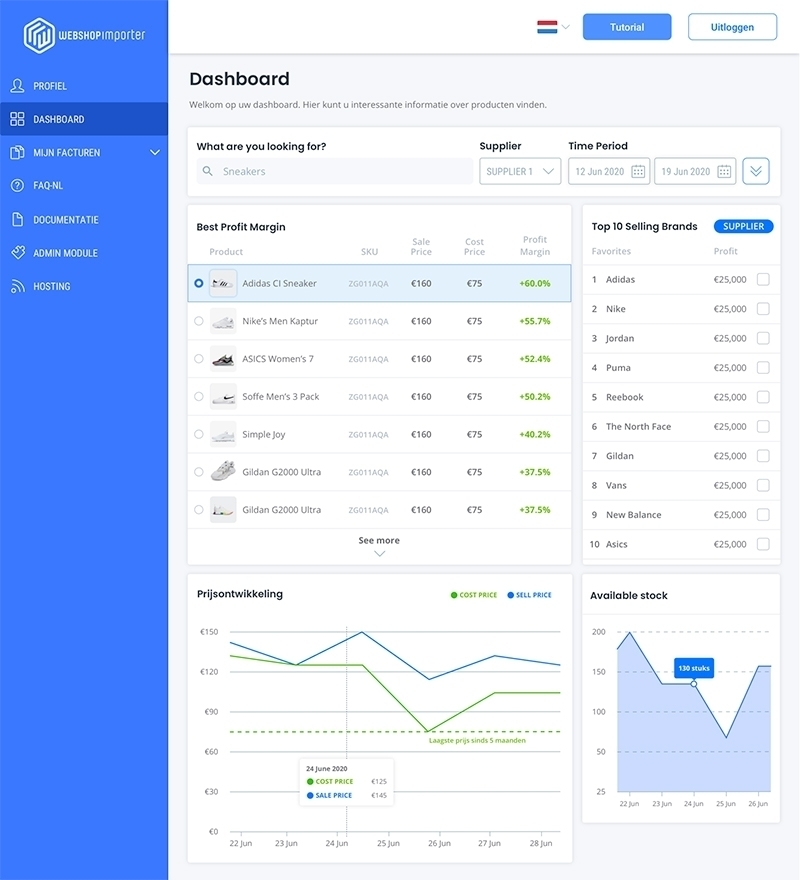Viewport: 800px width, 880px height.
Task: Click the Simple Joy shoe thumbnail
Action: pos(223,434)
